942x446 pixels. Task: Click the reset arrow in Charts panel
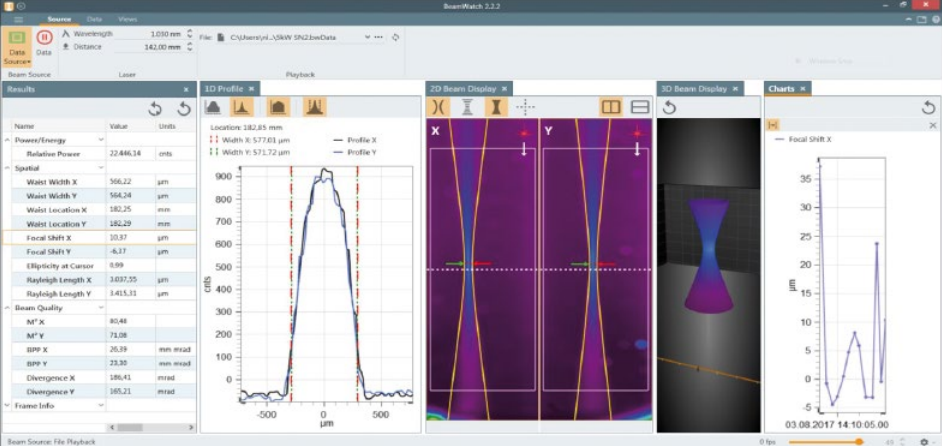[x=928, y=107]
